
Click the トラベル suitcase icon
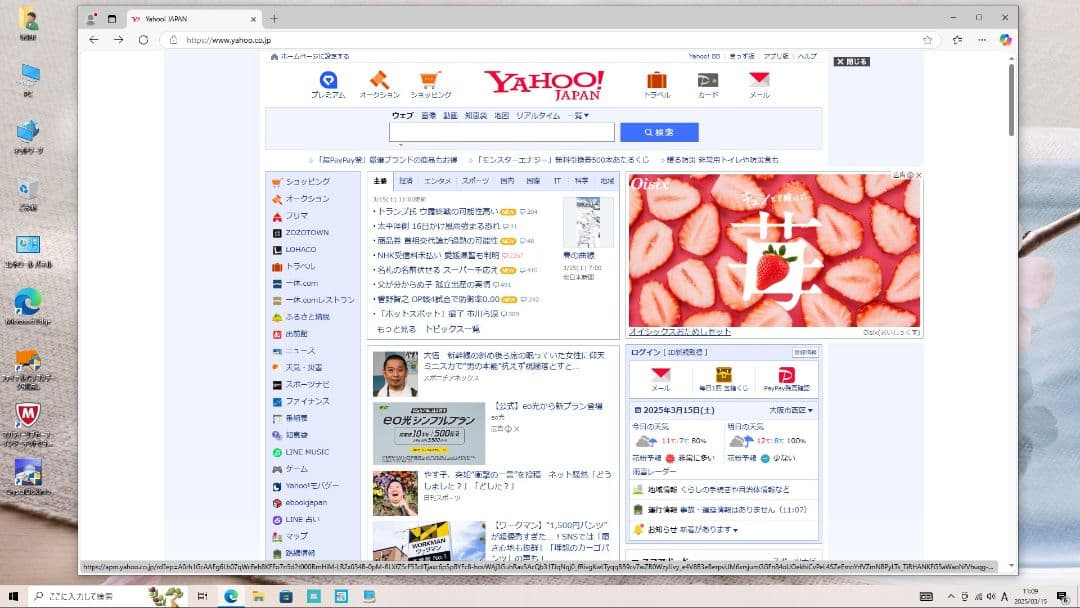(x=655, y=80)
